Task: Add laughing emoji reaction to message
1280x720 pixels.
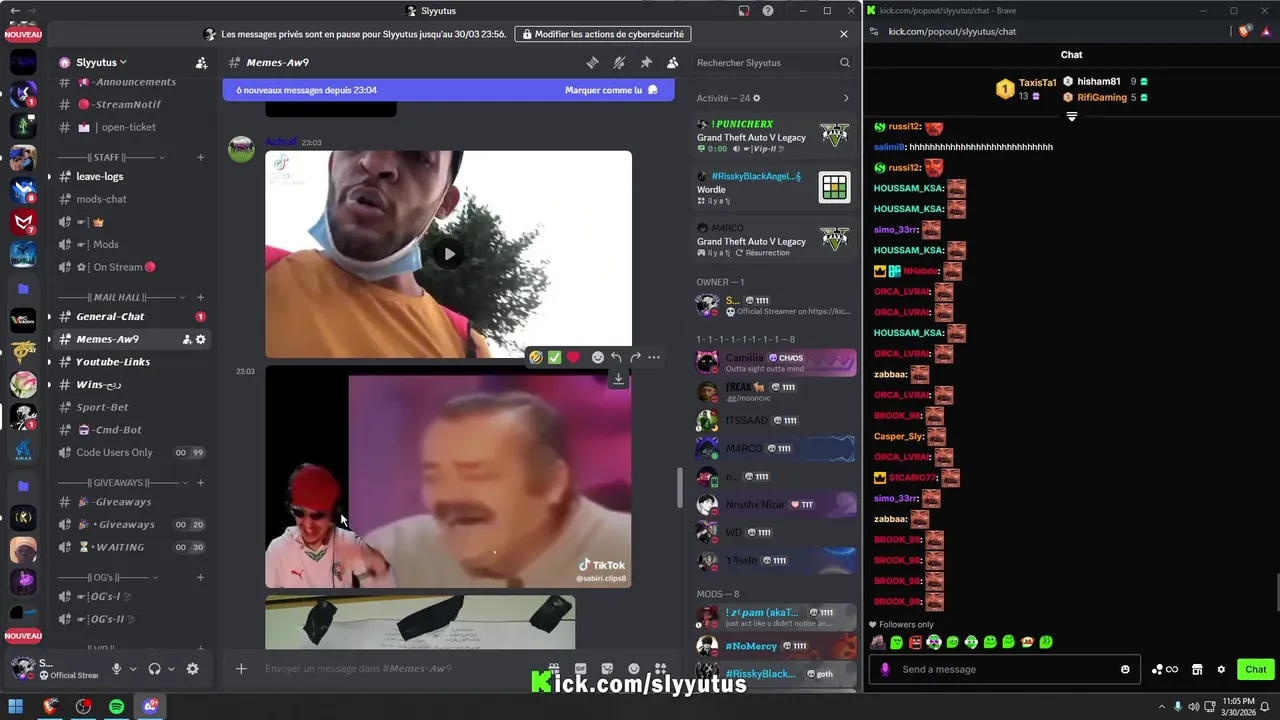Action: tap(536, 357)
